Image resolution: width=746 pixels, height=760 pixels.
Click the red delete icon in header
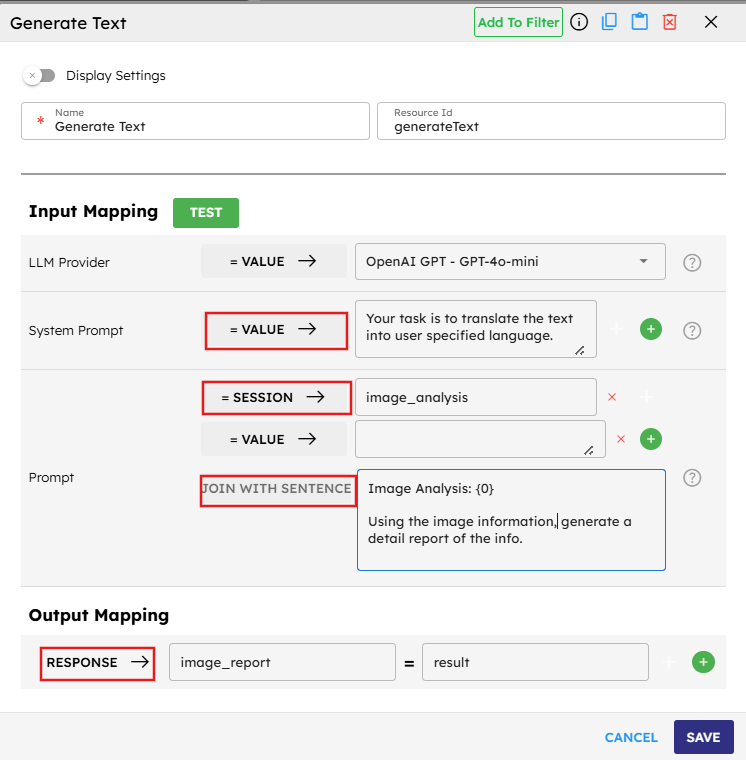click(670, 22)
